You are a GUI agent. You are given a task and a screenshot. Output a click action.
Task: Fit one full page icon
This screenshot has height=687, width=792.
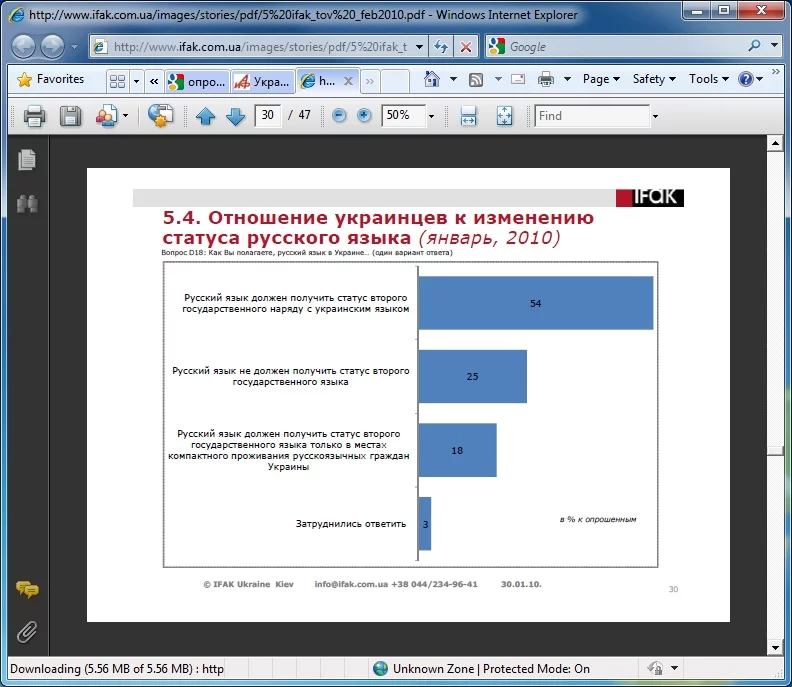(504, 116)
